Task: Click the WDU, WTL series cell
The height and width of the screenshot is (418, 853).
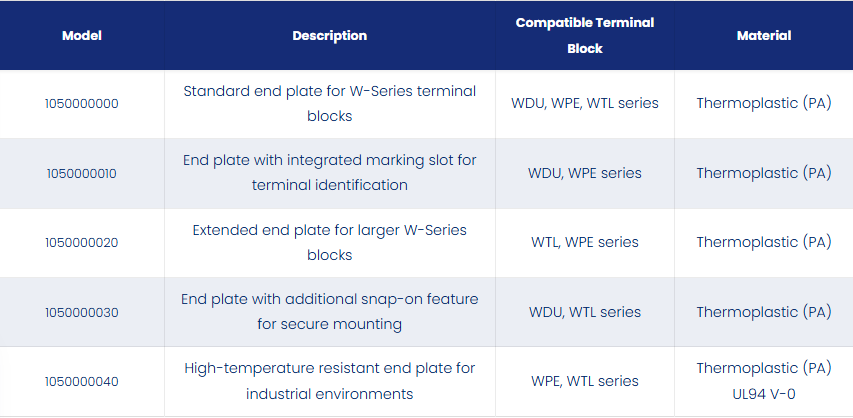Action: 585,312
